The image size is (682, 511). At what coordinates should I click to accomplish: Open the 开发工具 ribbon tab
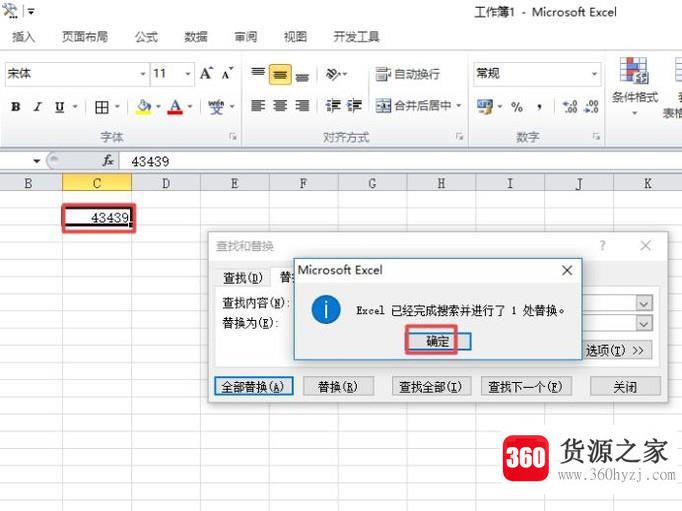pos(356,37)
